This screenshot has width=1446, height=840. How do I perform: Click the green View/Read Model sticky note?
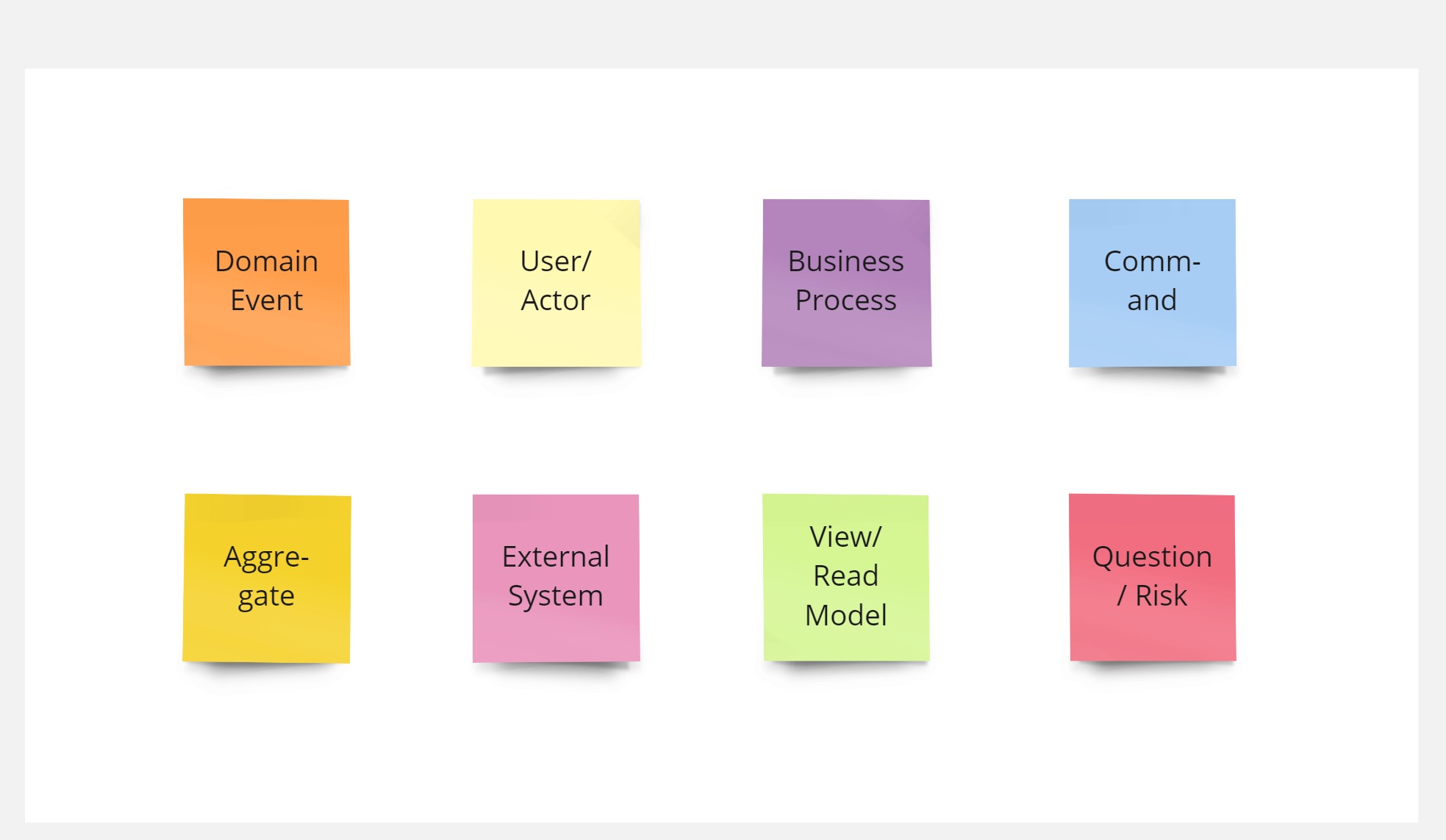[x=846, y=578]
